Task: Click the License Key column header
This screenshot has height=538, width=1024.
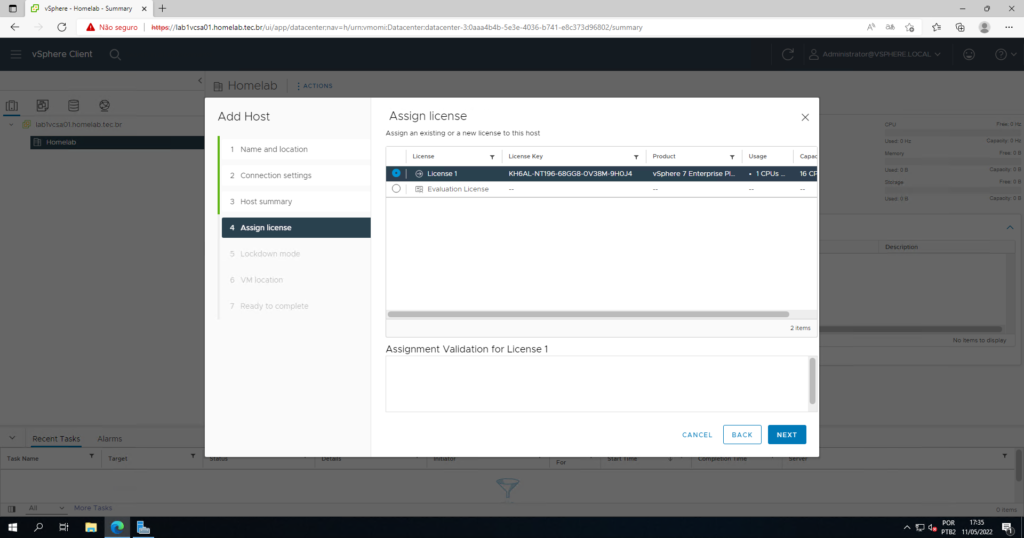Action: pos(526,157)
